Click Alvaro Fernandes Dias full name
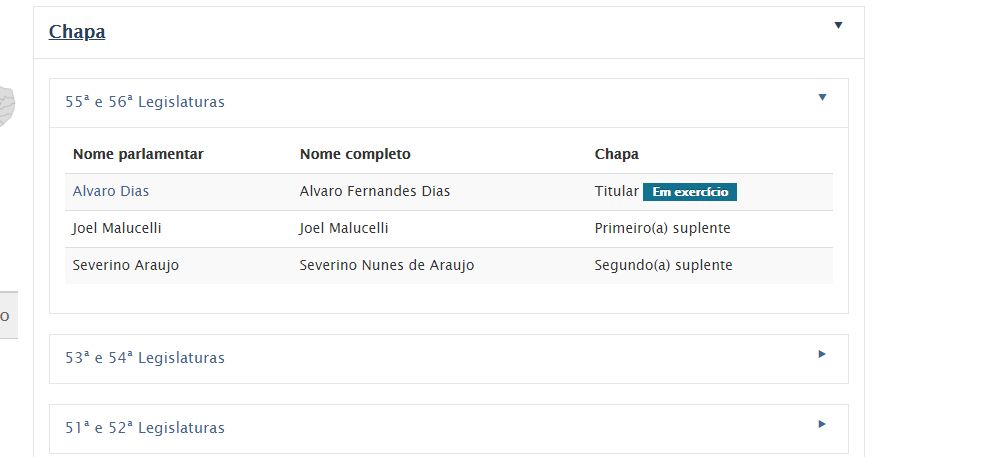The image size is (987, 457). [375, 191]
